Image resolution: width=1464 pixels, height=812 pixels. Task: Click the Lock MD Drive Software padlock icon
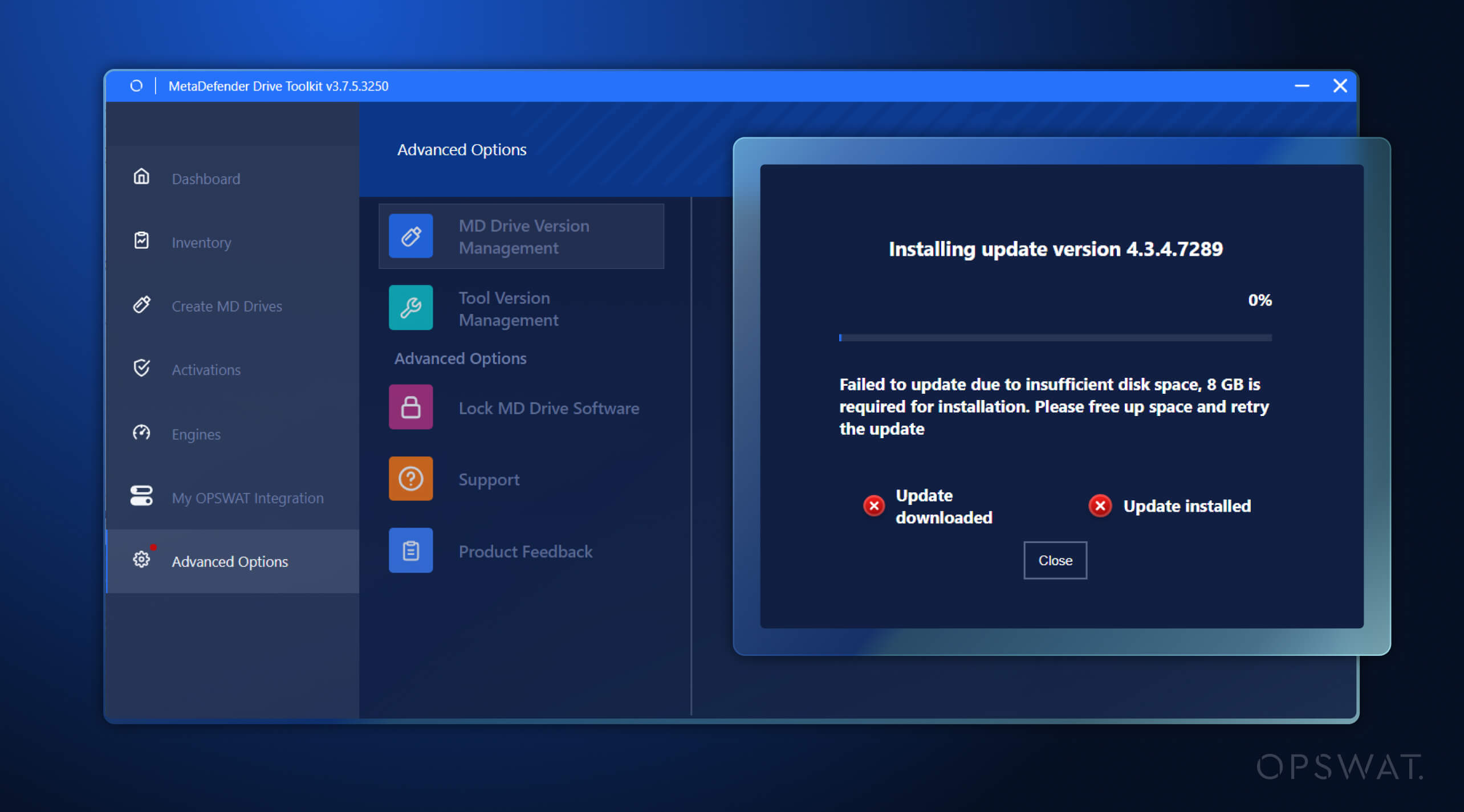[x=410, y=406]
